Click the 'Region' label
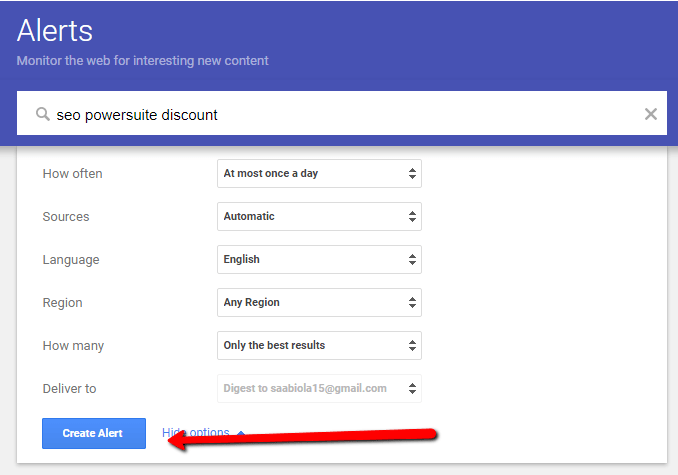Image resolution: width=678 pixels, height=475 pixels. pyautogui.click(x=62, y=303)
